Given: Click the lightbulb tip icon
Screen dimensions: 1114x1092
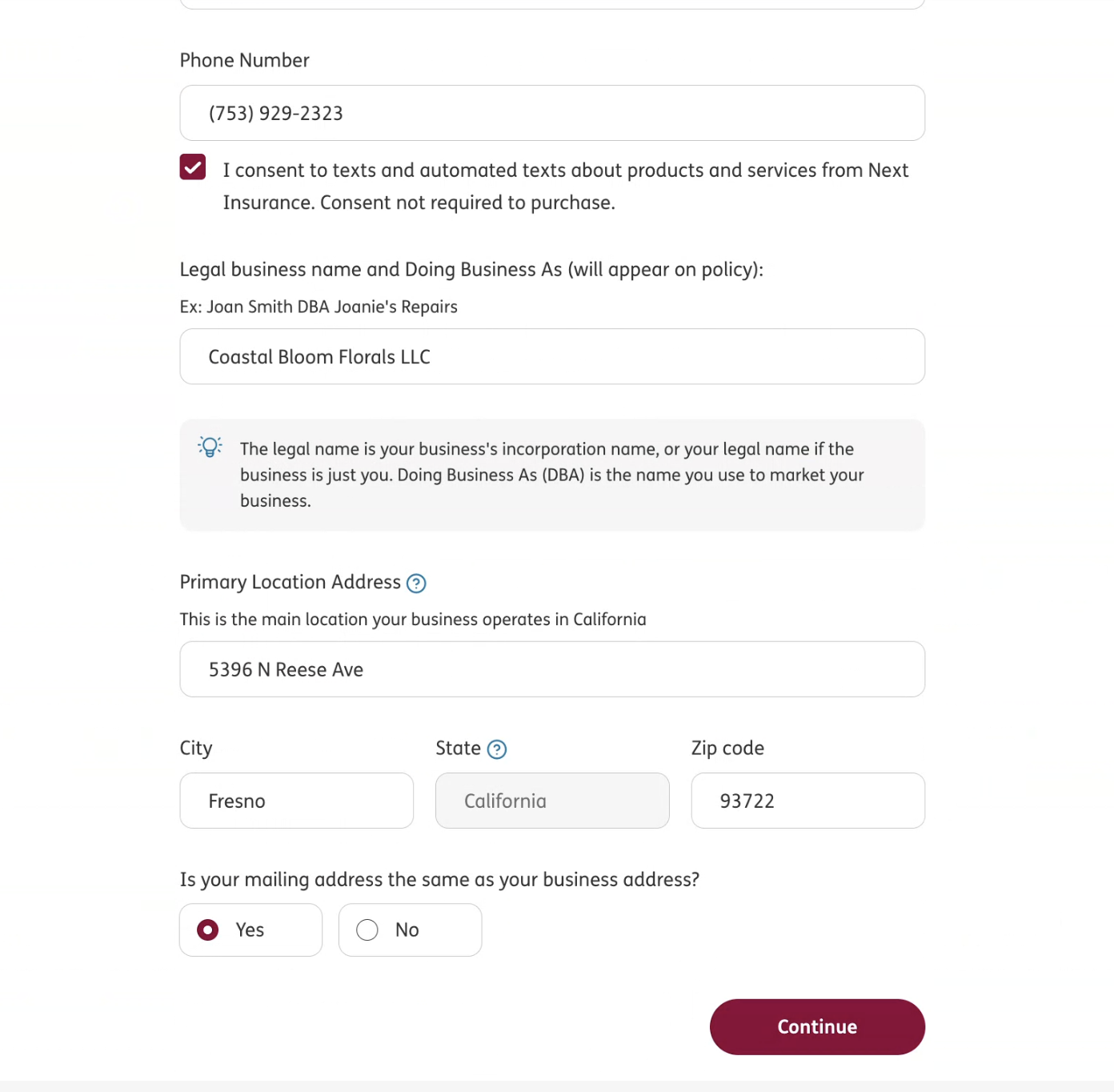Looking at the screenshot, I should click(x=210, y=447).
